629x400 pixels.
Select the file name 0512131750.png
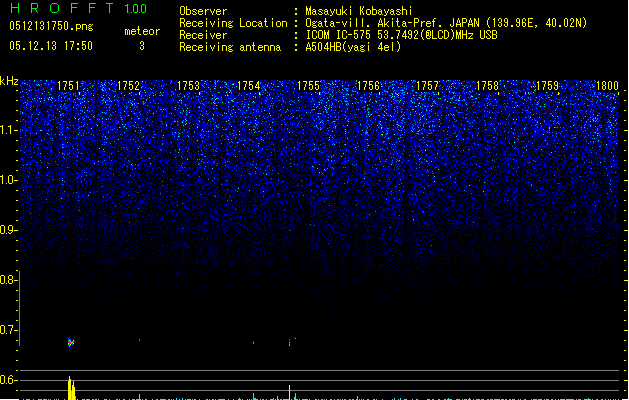coord(51,26)
